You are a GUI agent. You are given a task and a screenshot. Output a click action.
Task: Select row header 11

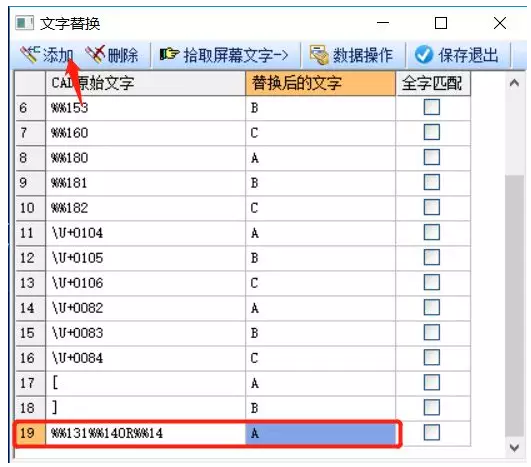30,233
